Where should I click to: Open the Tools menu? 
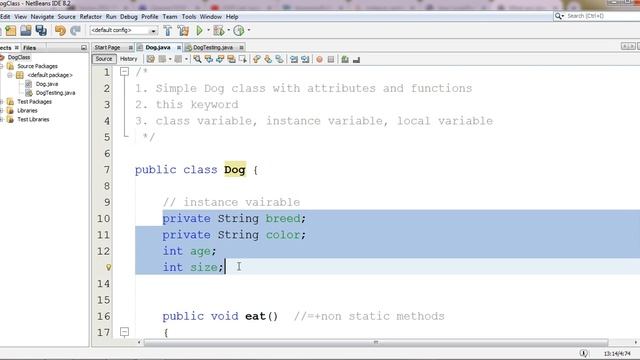(x=189, y=17)
